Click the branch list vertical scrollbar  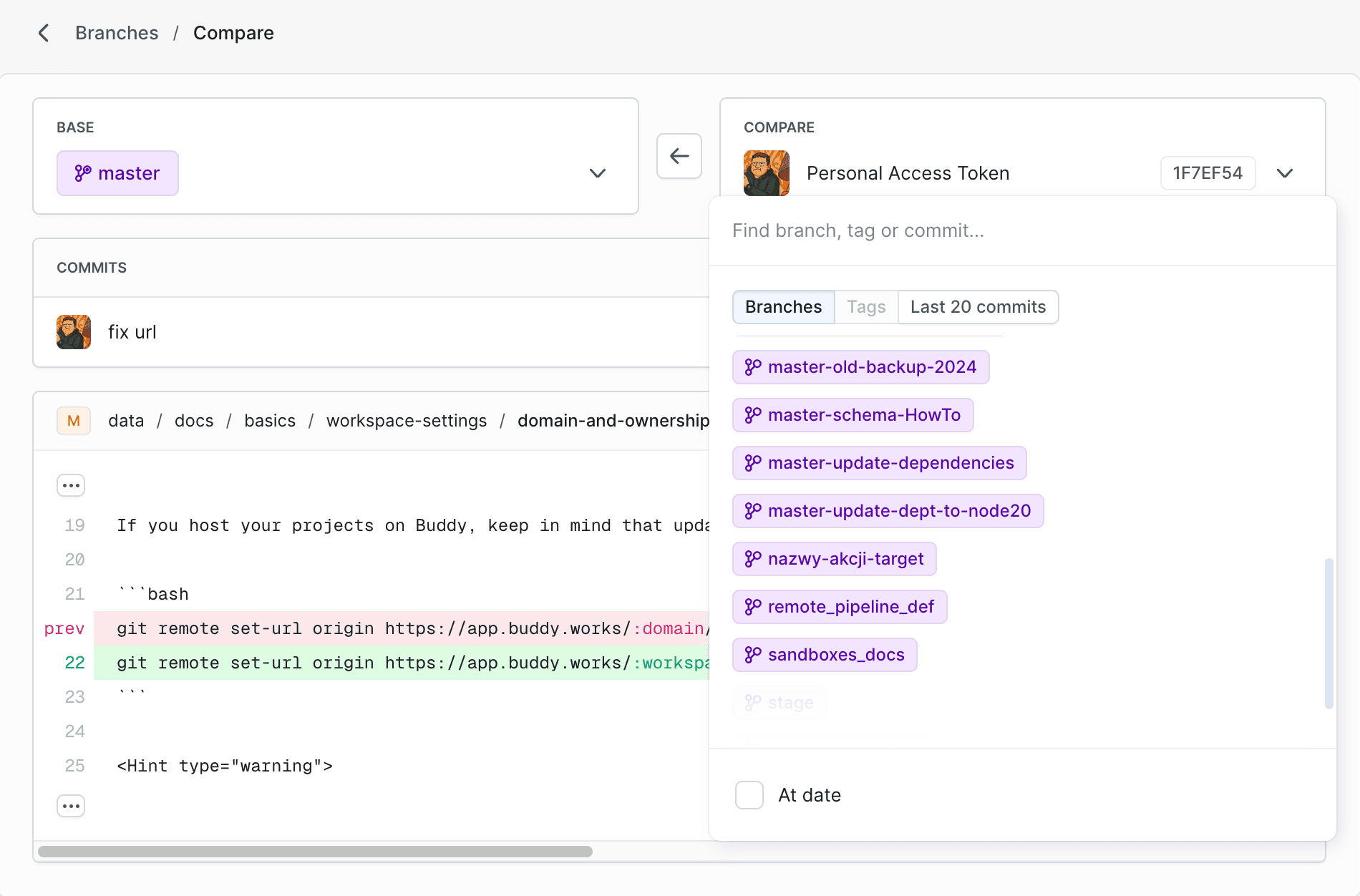pos(1329,633)
